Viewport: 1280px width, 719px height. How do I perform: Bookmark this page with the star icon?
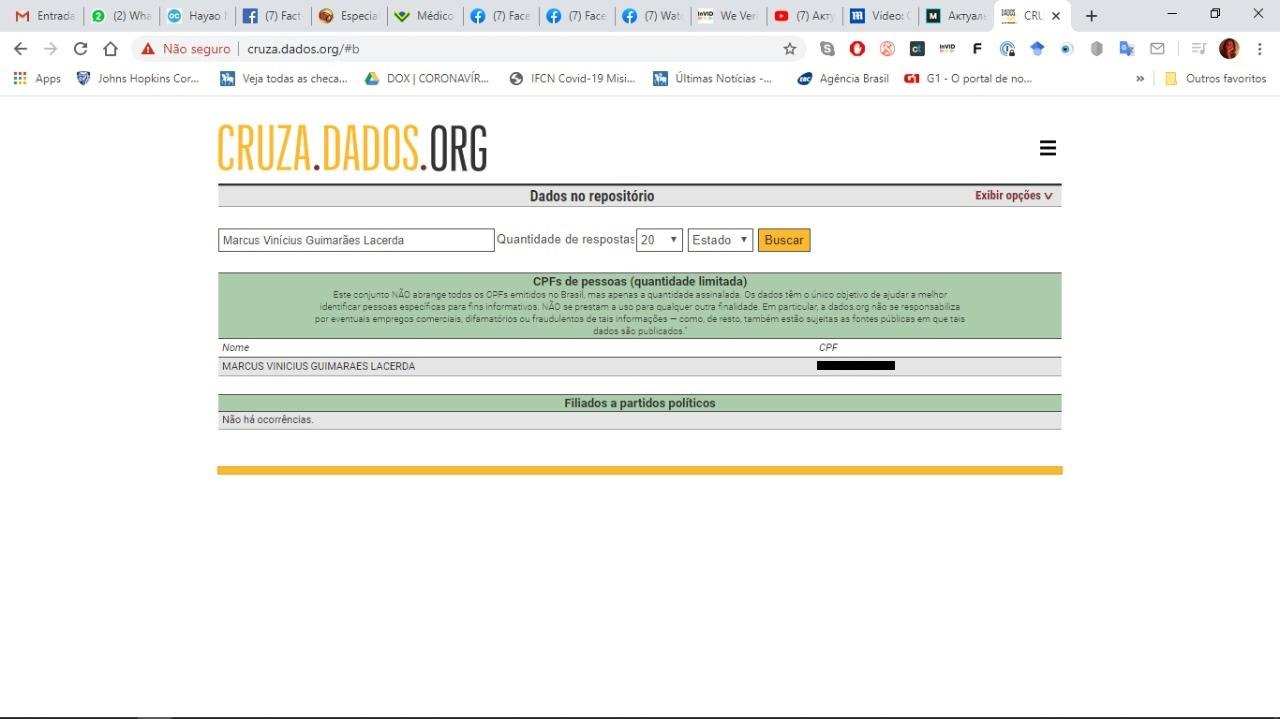789,48
